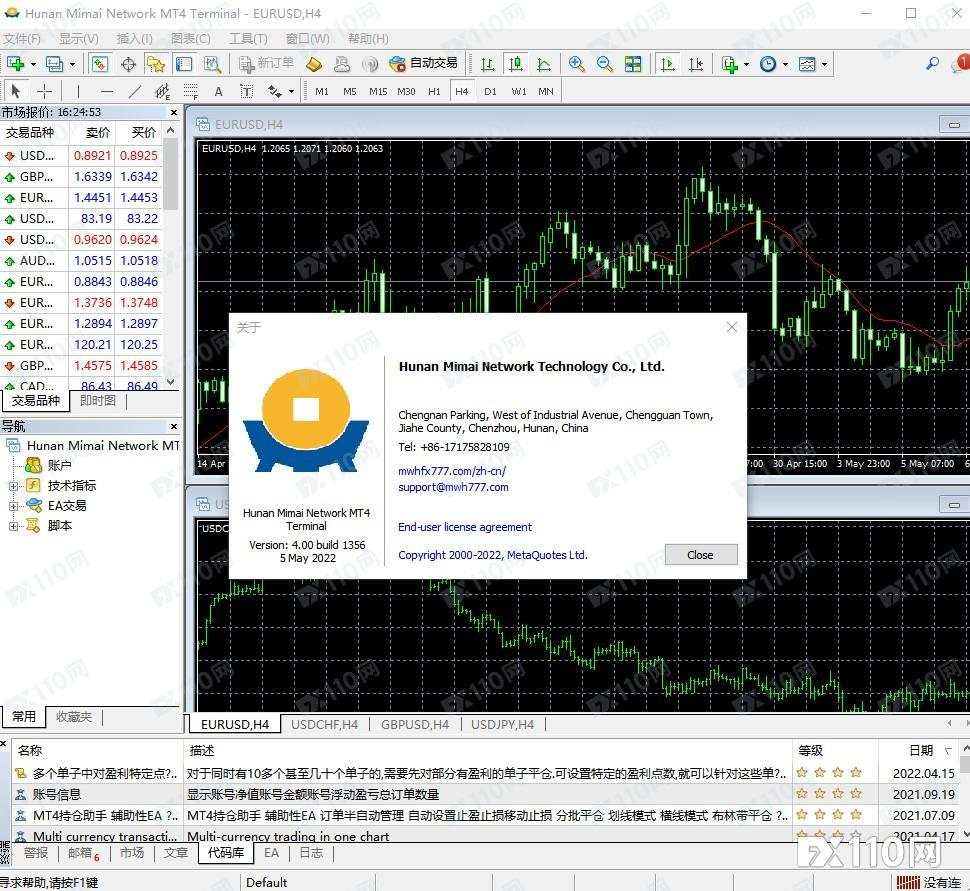The image size is (970, 891).
Task: Toggle the Terminal panel icon
Action: pos(184,64)
